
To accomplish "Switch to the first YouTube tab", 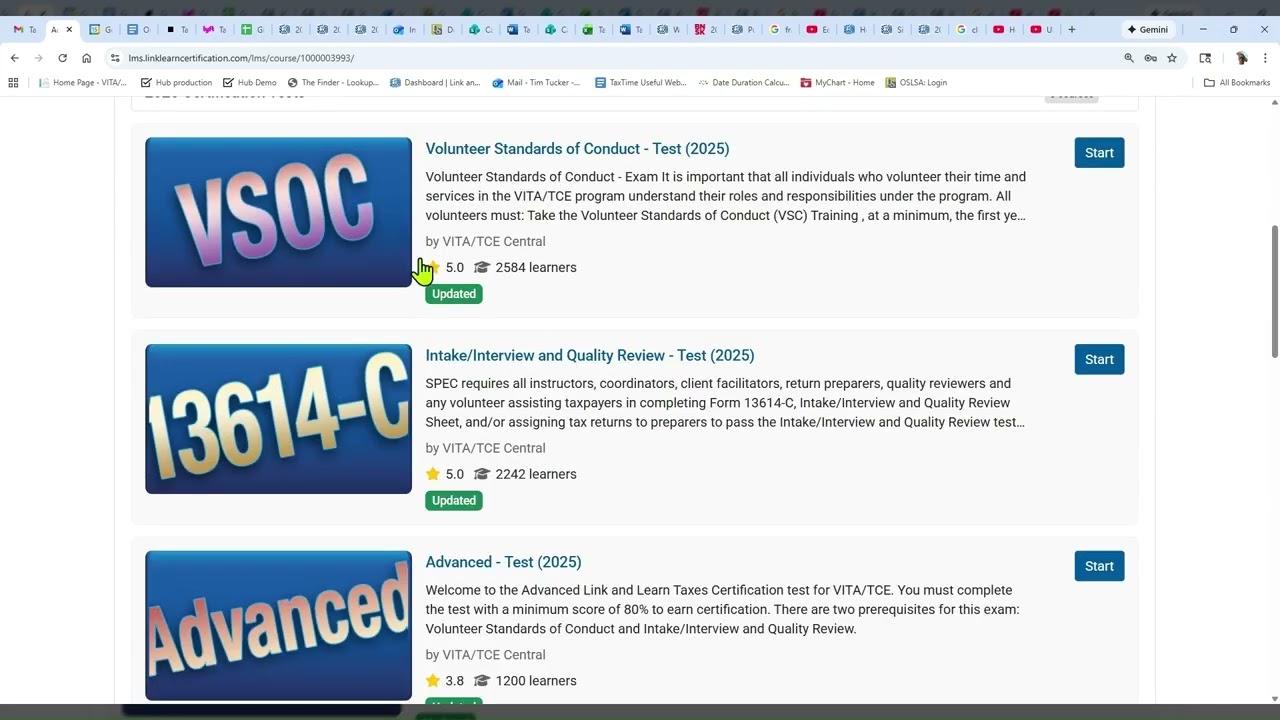I will [x=818, y=30].
